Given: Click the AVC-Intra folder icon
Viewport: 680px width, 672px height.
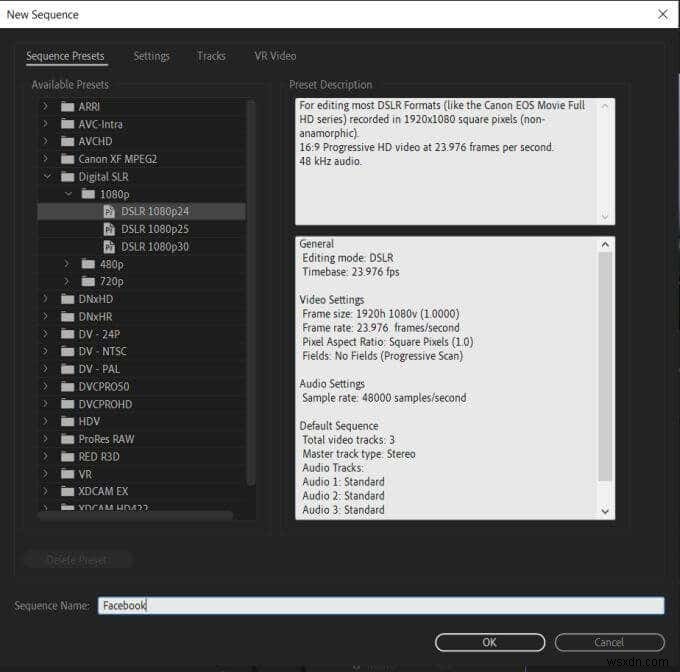Looking at the screenshot, I should pyautogui.click(x=67, y=124).
